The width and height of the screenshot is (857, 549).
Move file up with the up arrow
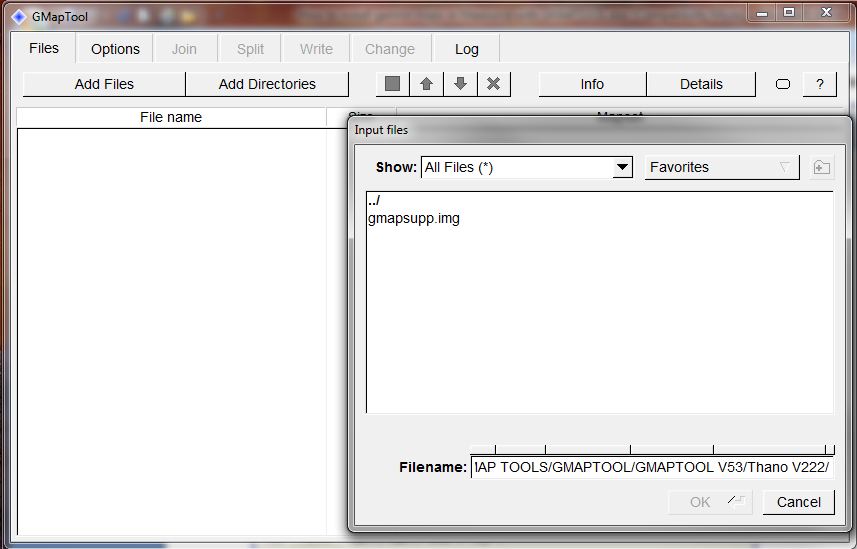coord(427,84)
